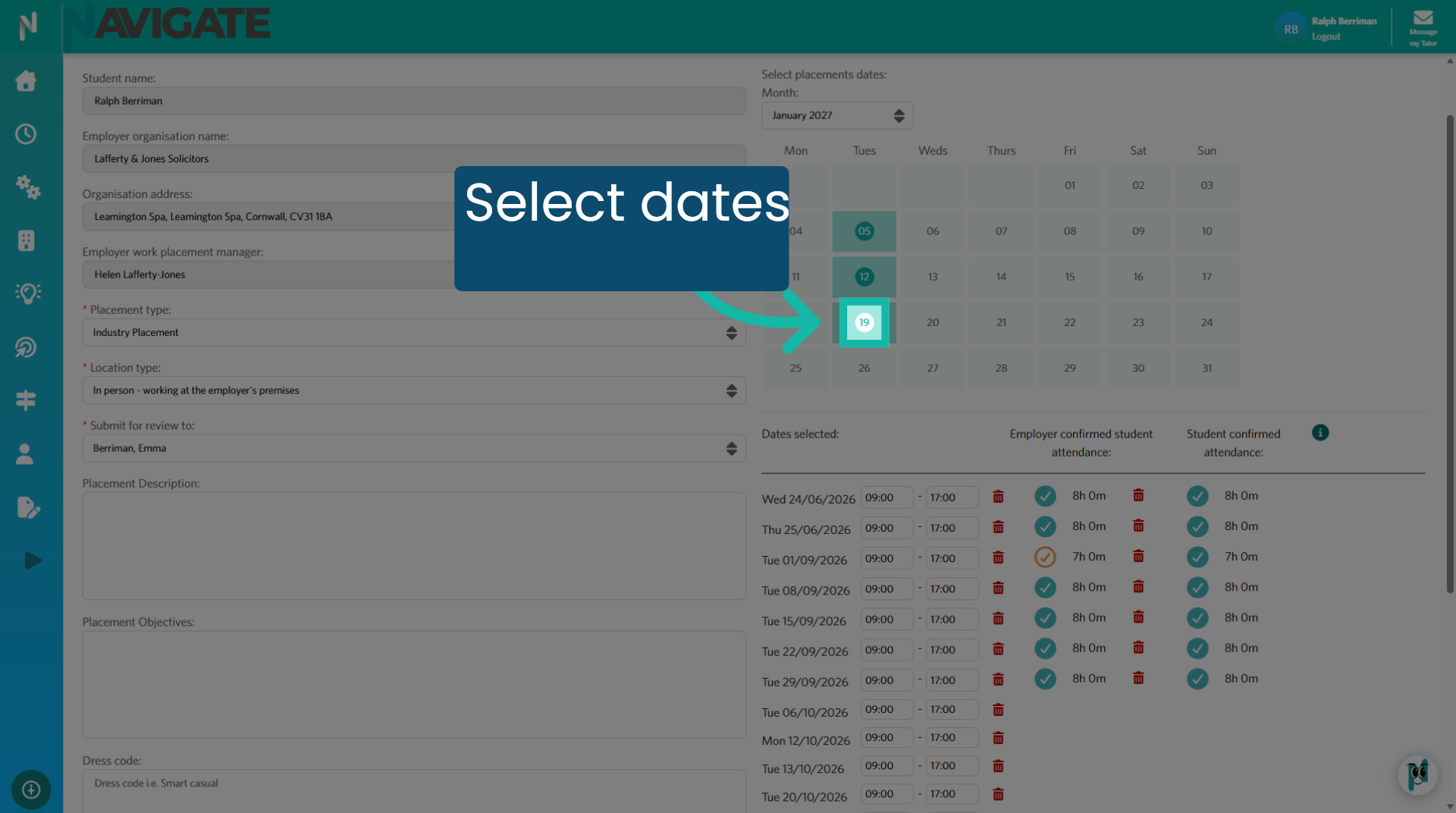
Task: Click the page vertical scrollbar
Action: tap(1450, 353)
